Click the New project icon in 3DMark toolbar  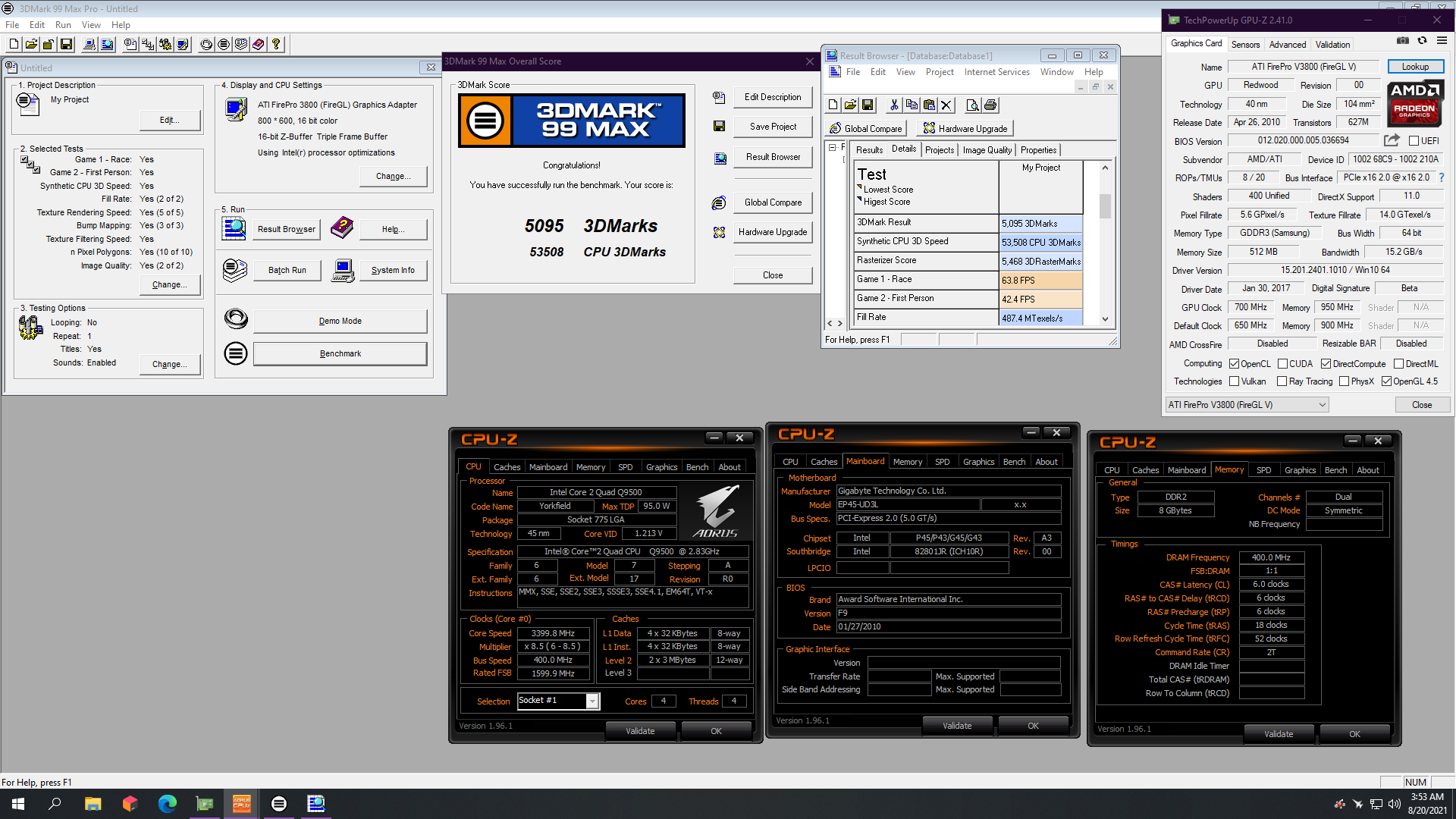[x=14, y=45]
